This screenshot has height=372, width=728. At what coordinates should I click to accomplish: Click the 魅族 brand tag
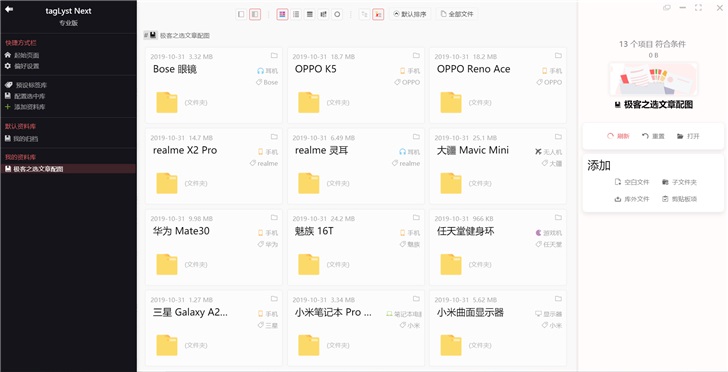pyautogui.click(x=410, y=244)
